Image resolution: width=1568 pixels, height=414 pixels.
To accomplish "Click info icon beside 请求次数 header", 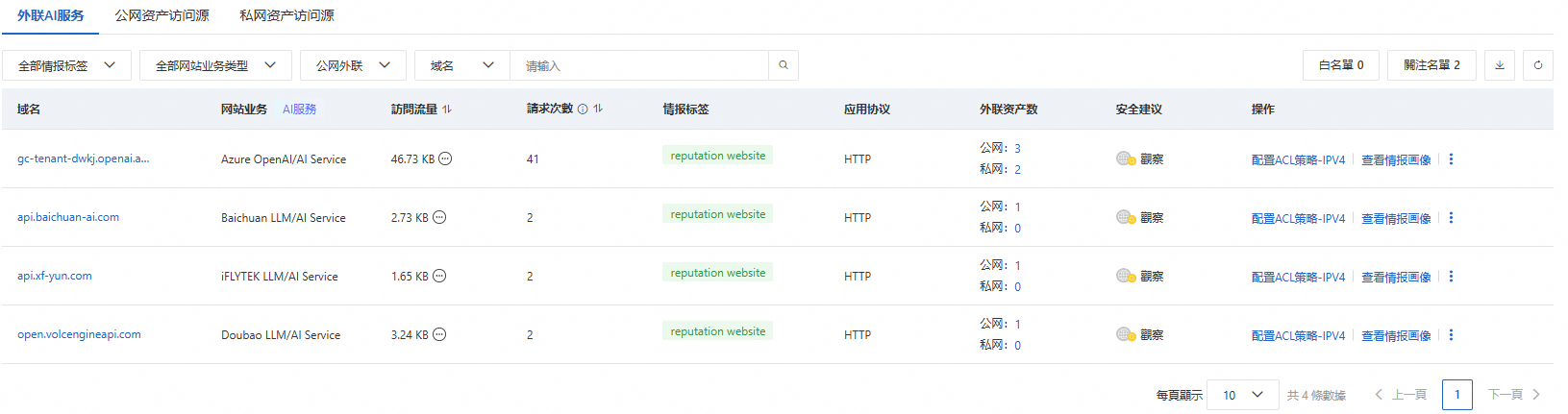I will tap(583, 110).
